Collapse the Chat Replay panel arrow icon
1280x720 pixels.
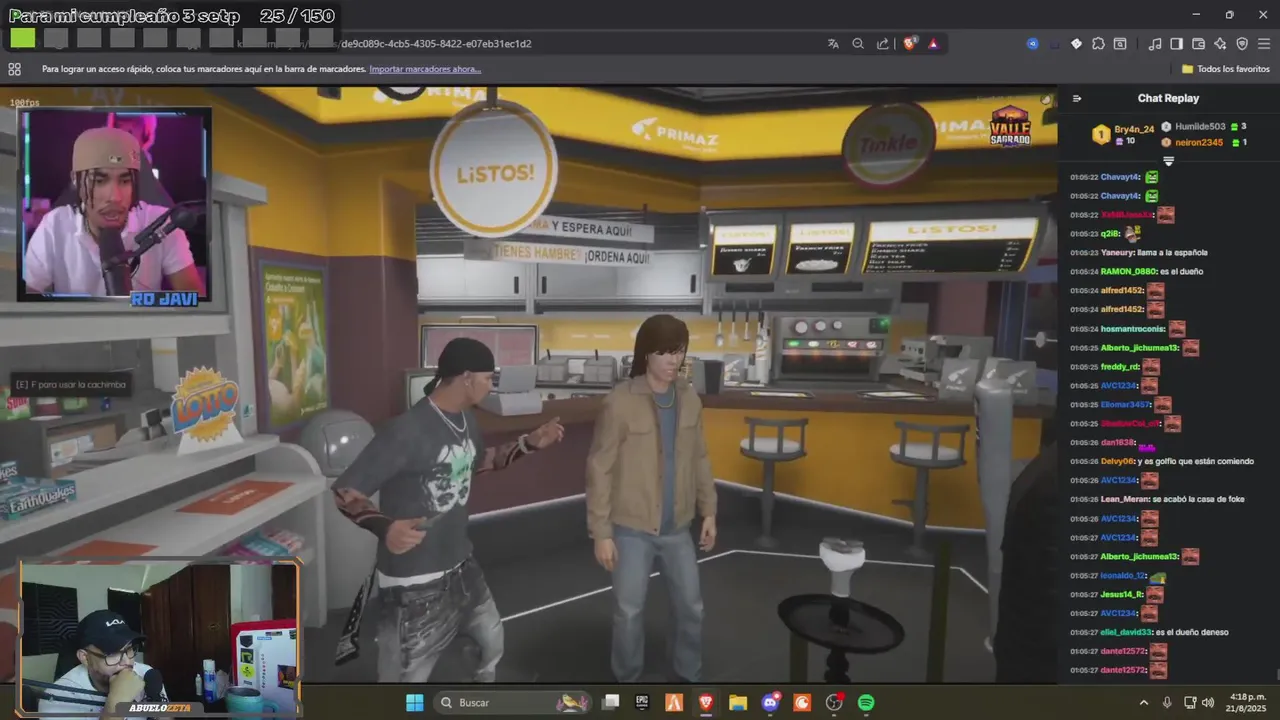point(1076,98)
